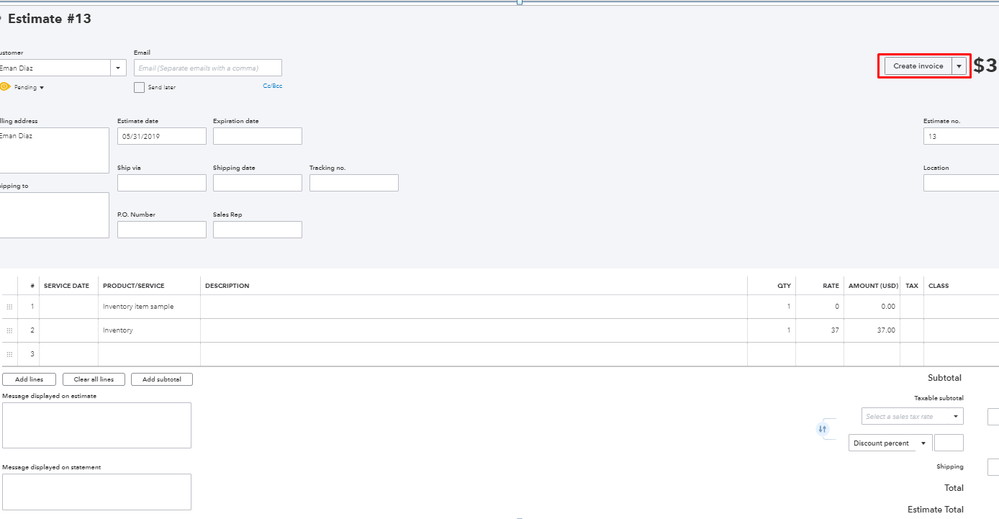Click the swap discount and tax icon
This screenshot has height=519, width=999.
click(823, 429)
